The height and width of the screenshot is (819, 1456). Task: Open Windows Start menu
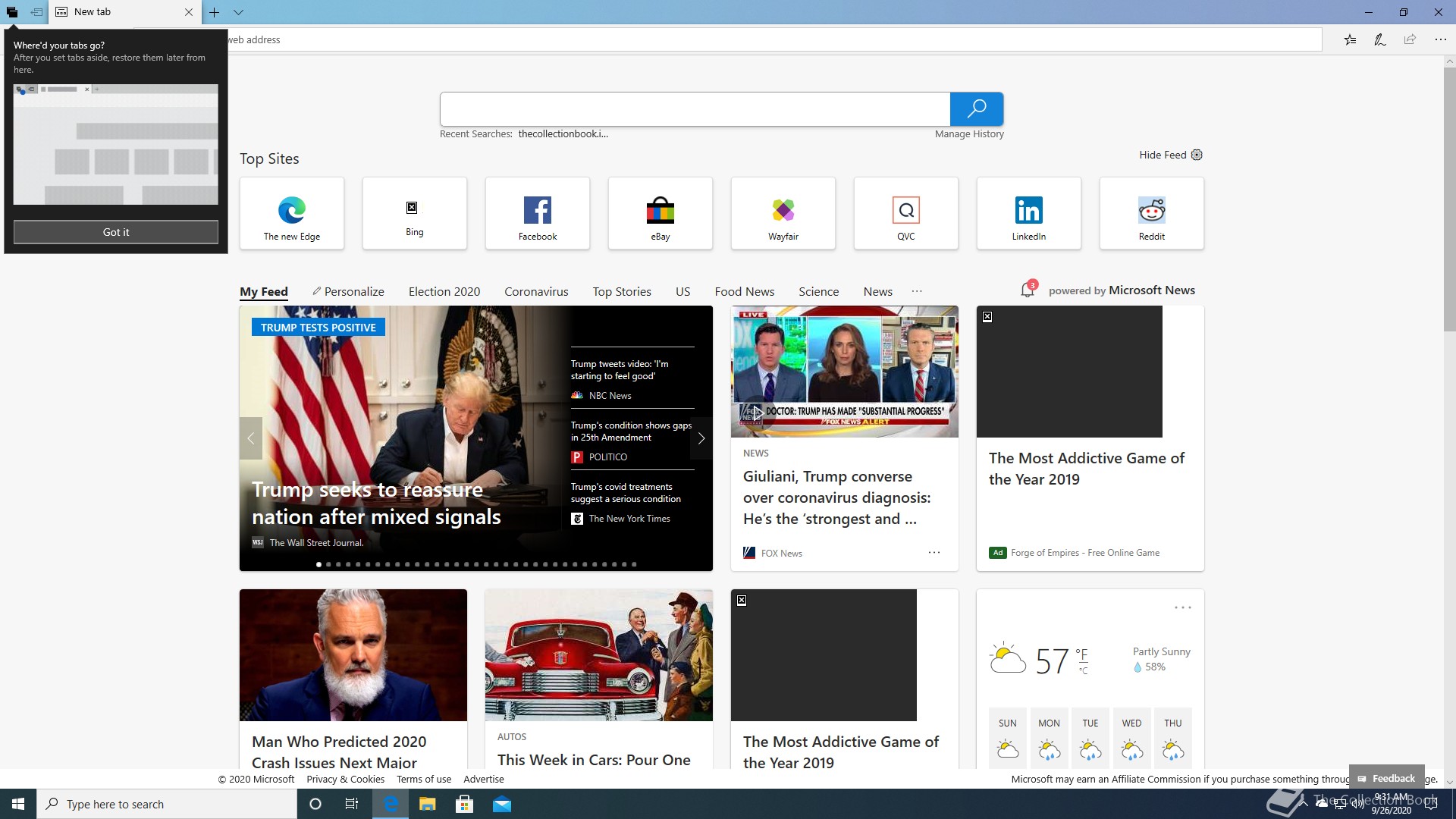tap(18, 804)
